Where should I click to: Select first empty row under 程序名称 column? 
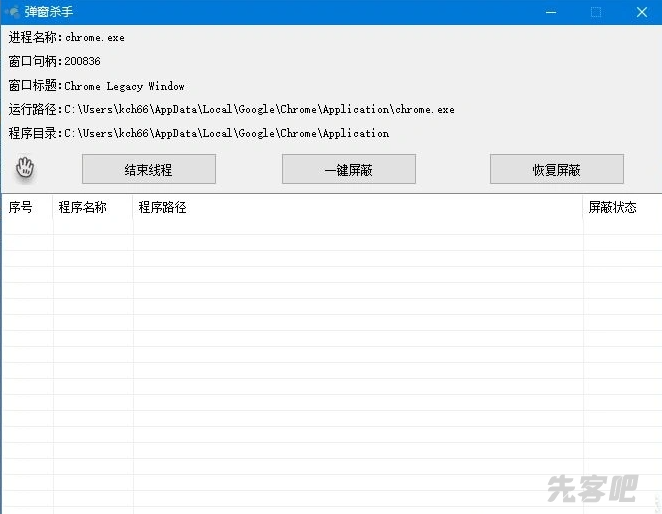[92, 227]
